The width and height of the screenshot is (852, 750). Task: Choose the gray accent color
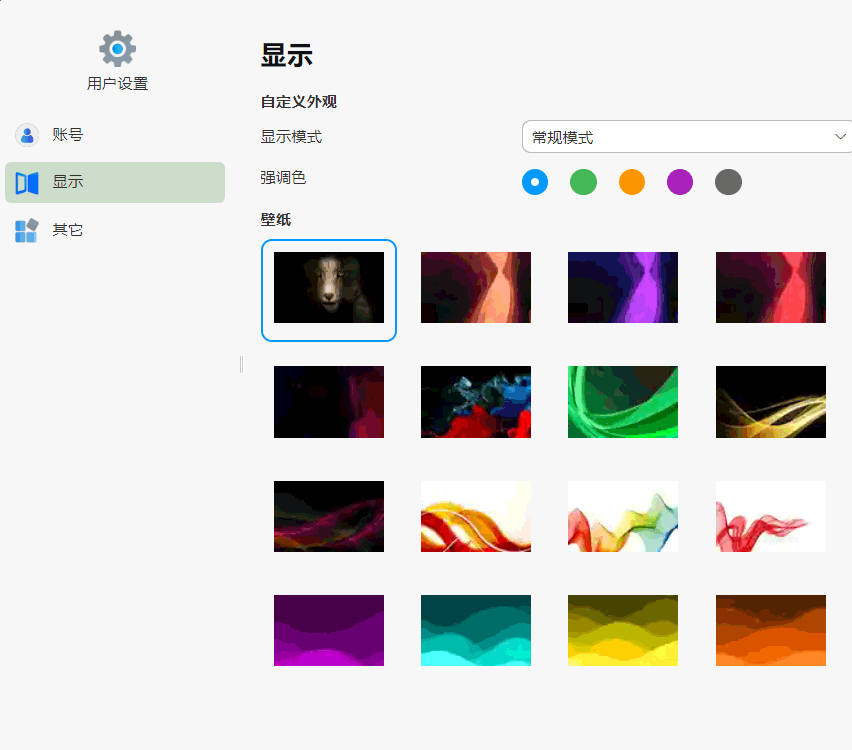click(728, 182)
